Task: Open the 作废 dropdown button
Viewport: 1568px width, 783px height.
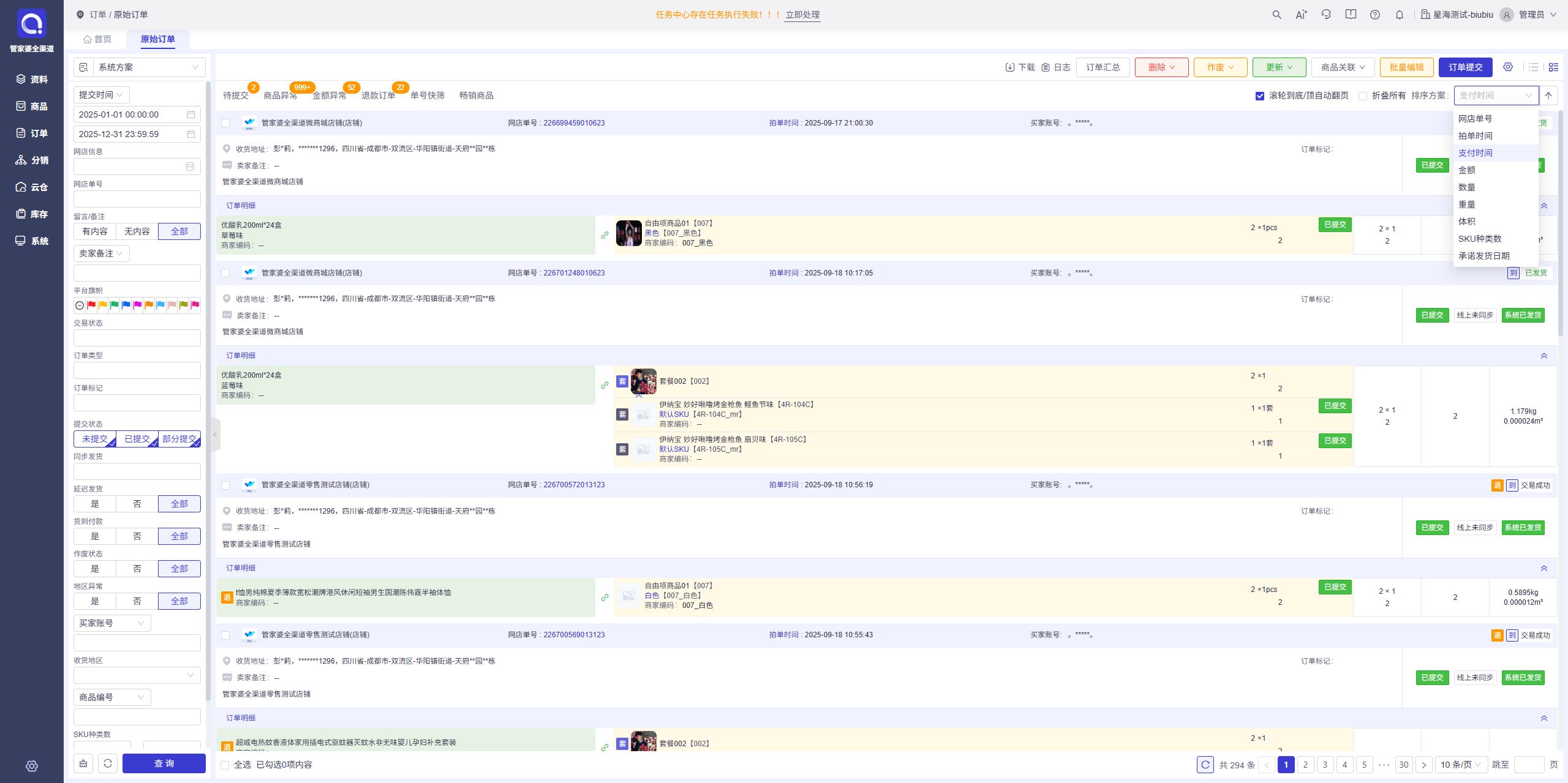Action: tap(1220, 67)
